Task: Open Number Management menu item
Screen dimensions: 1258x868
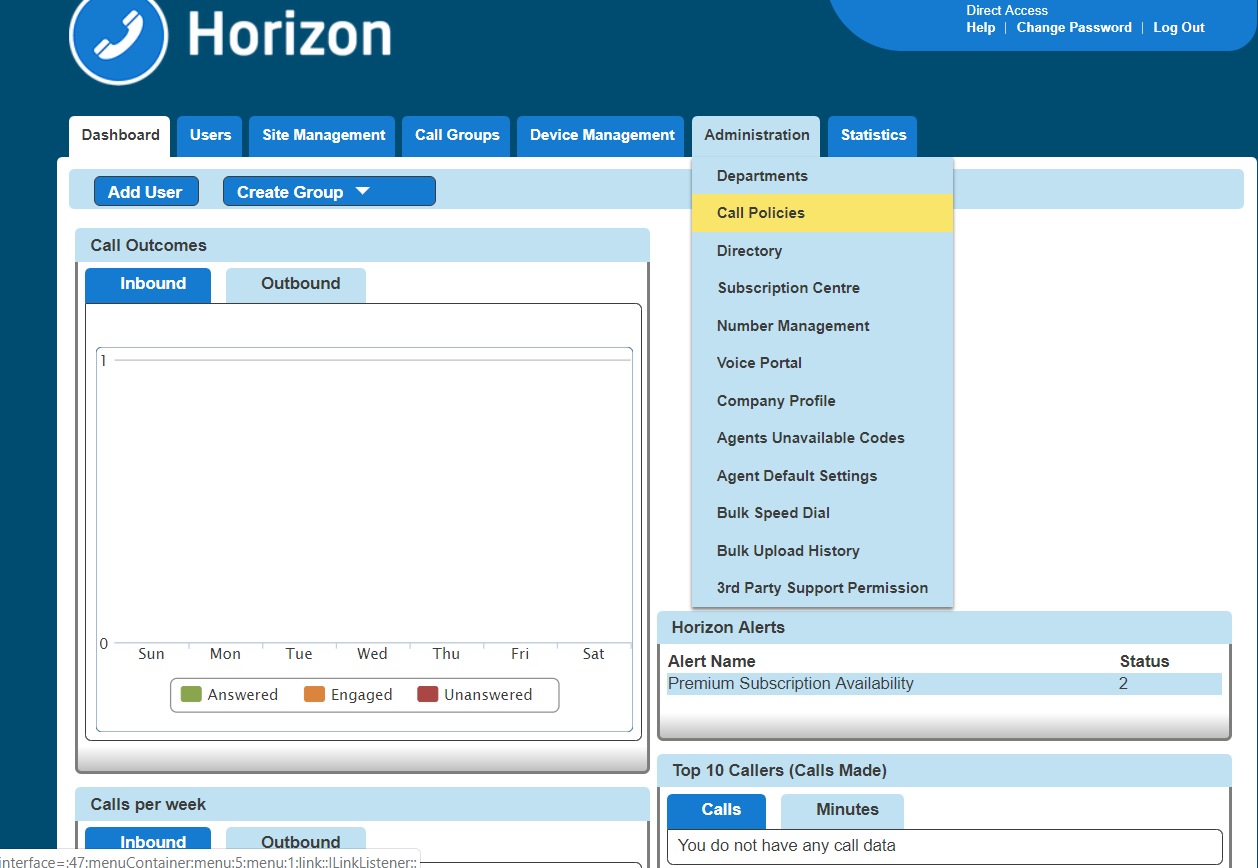Action: coord(822,326)
